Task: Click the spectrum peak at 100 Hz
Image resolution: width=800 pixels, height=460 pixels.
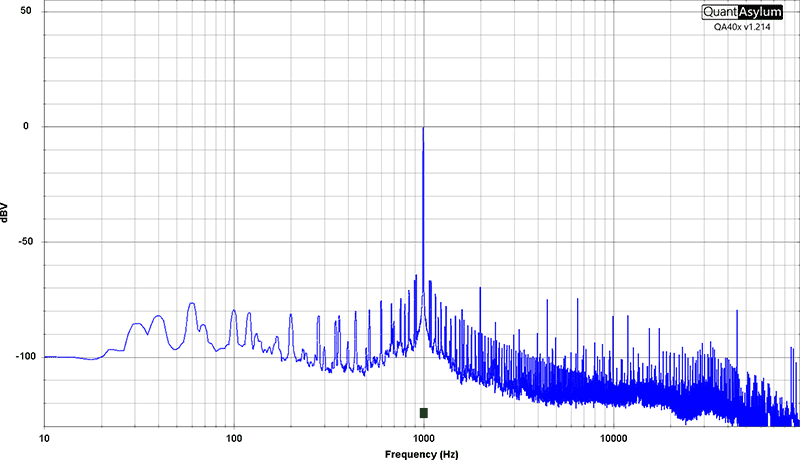Action: pyautogui.click(x=233, y=311)
